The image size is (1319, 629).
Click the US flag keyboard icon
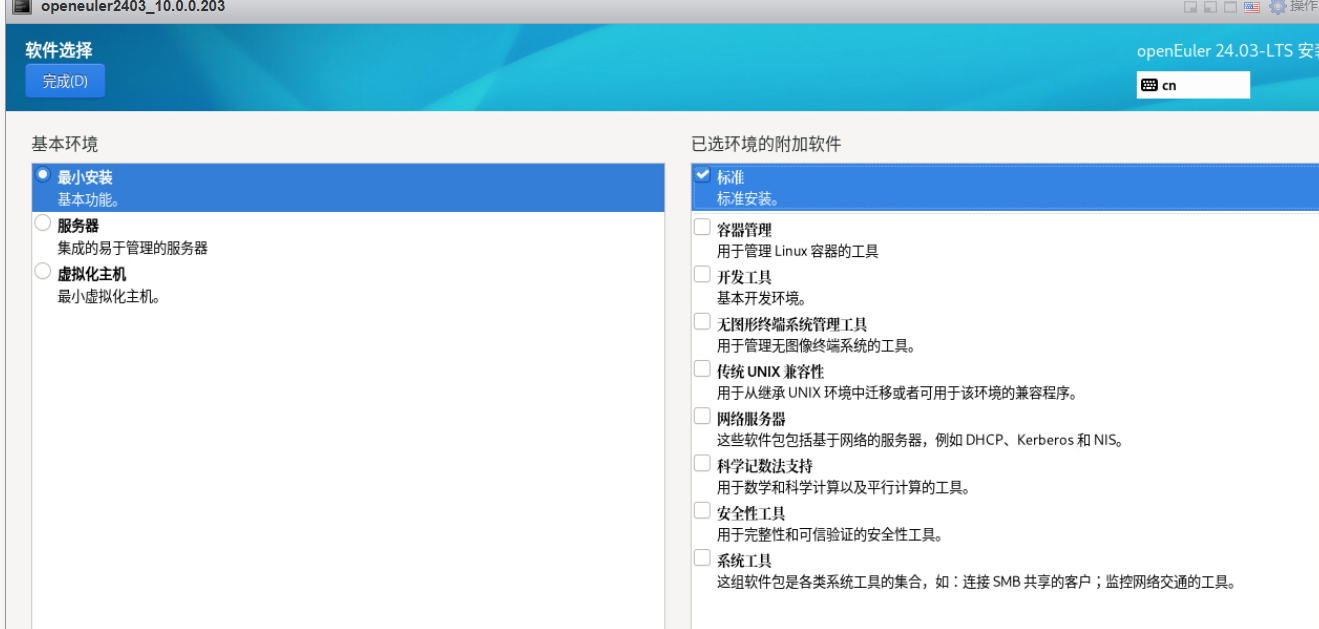click(x=1251, y=7)
